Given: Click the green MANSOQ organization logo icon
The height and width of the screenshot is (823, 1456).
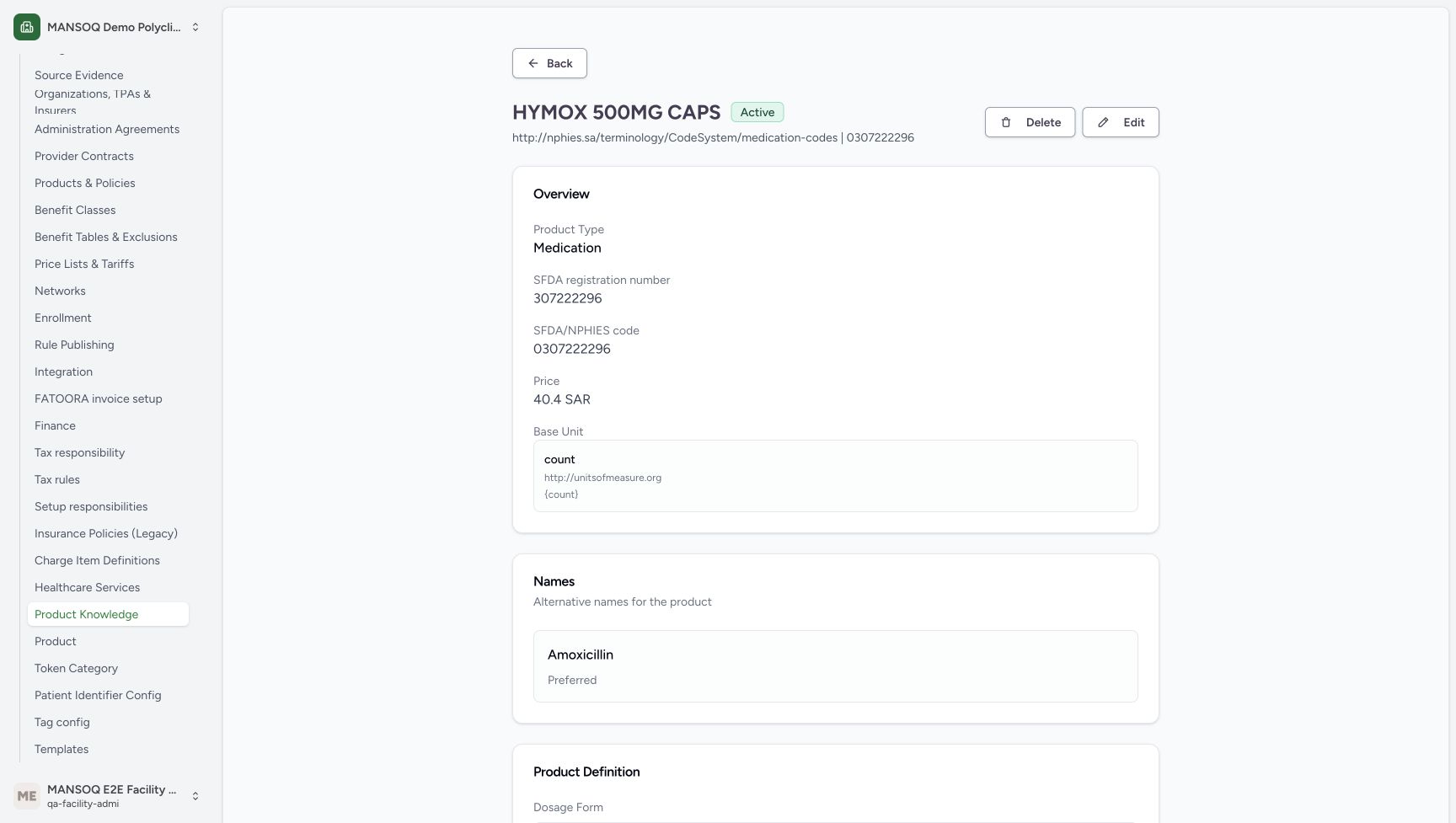Looking at the screenshot, I should (27, 27).
